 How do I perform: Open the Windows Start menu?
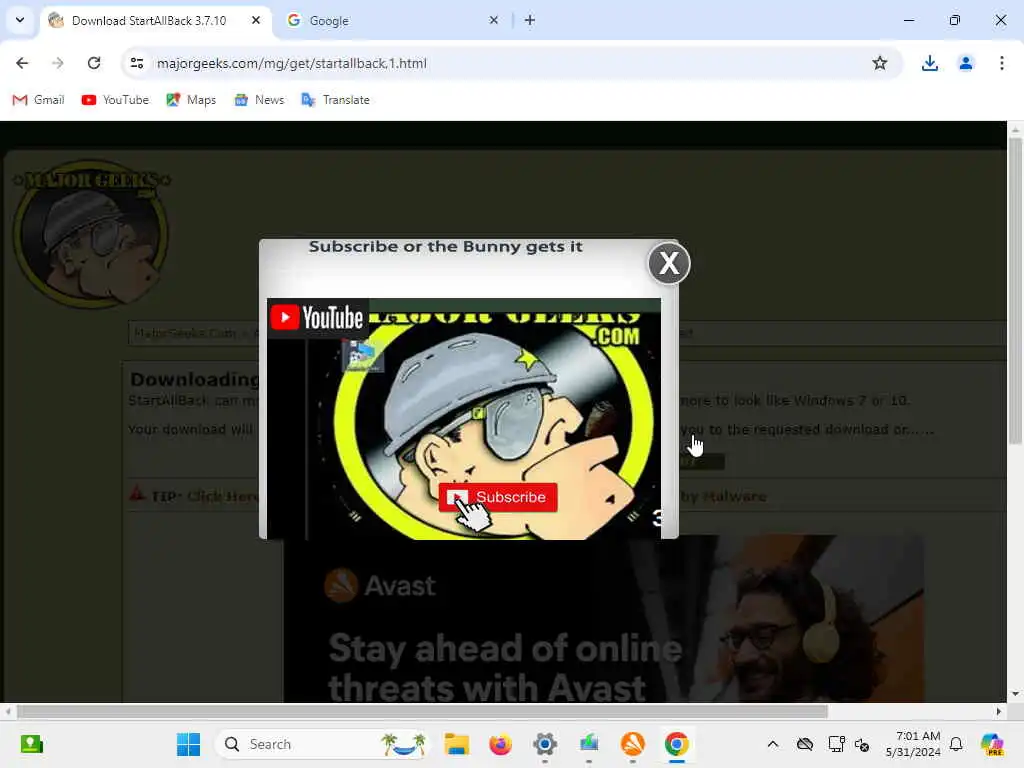[x=188, y=744]
